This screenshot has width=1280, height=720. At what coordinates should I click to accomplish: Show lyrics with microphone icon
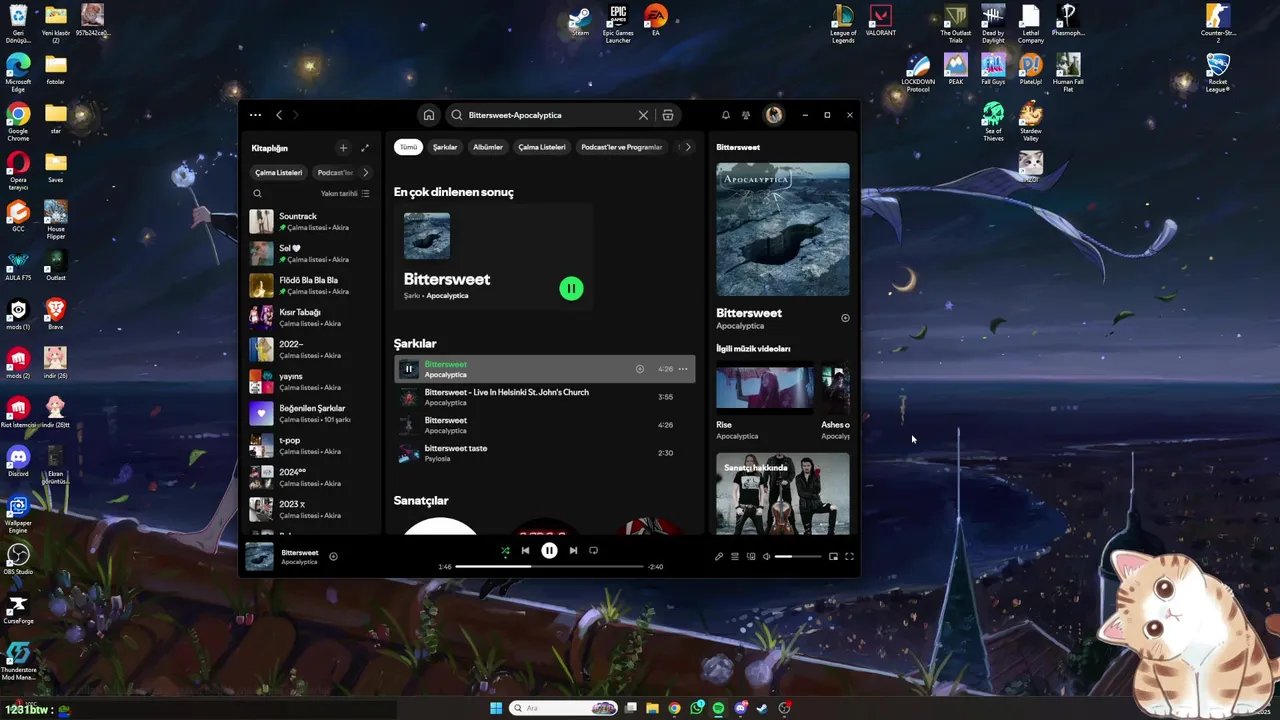[719, 556]
